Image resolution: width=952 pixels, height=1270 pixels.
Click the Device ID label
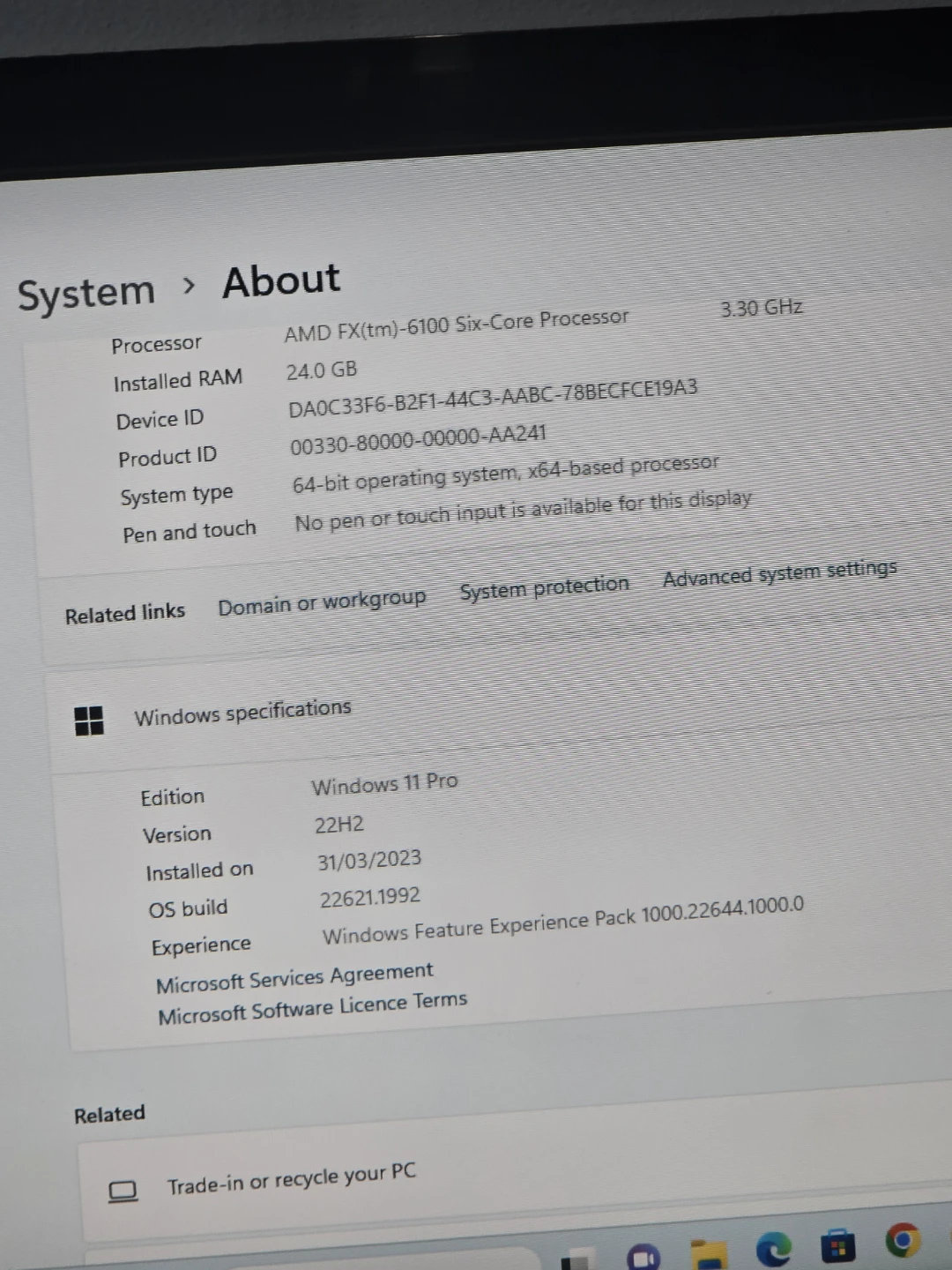click(x=160, y=419)
